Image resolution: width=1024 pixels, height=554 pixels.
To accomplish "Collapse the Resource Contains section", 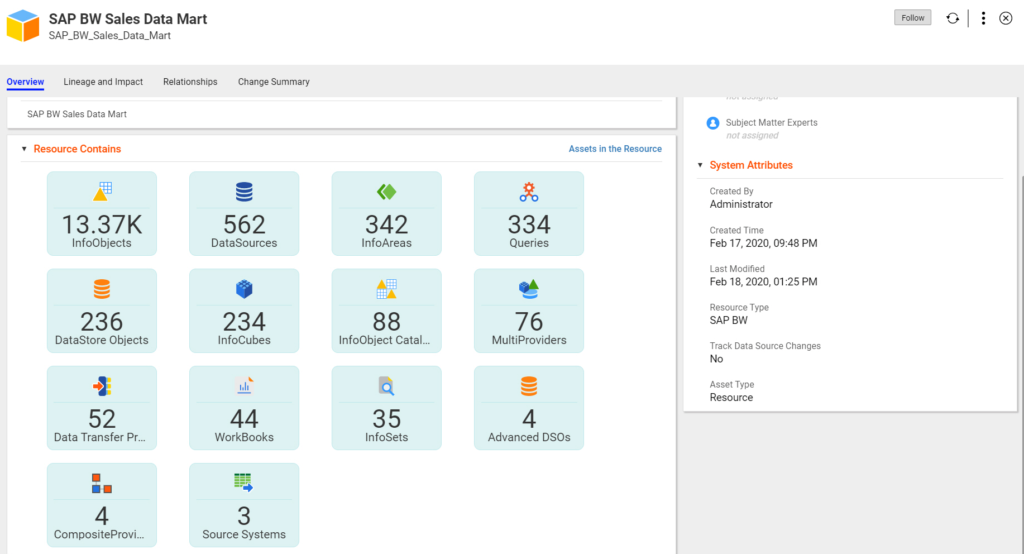I will [x=24, y=149].
